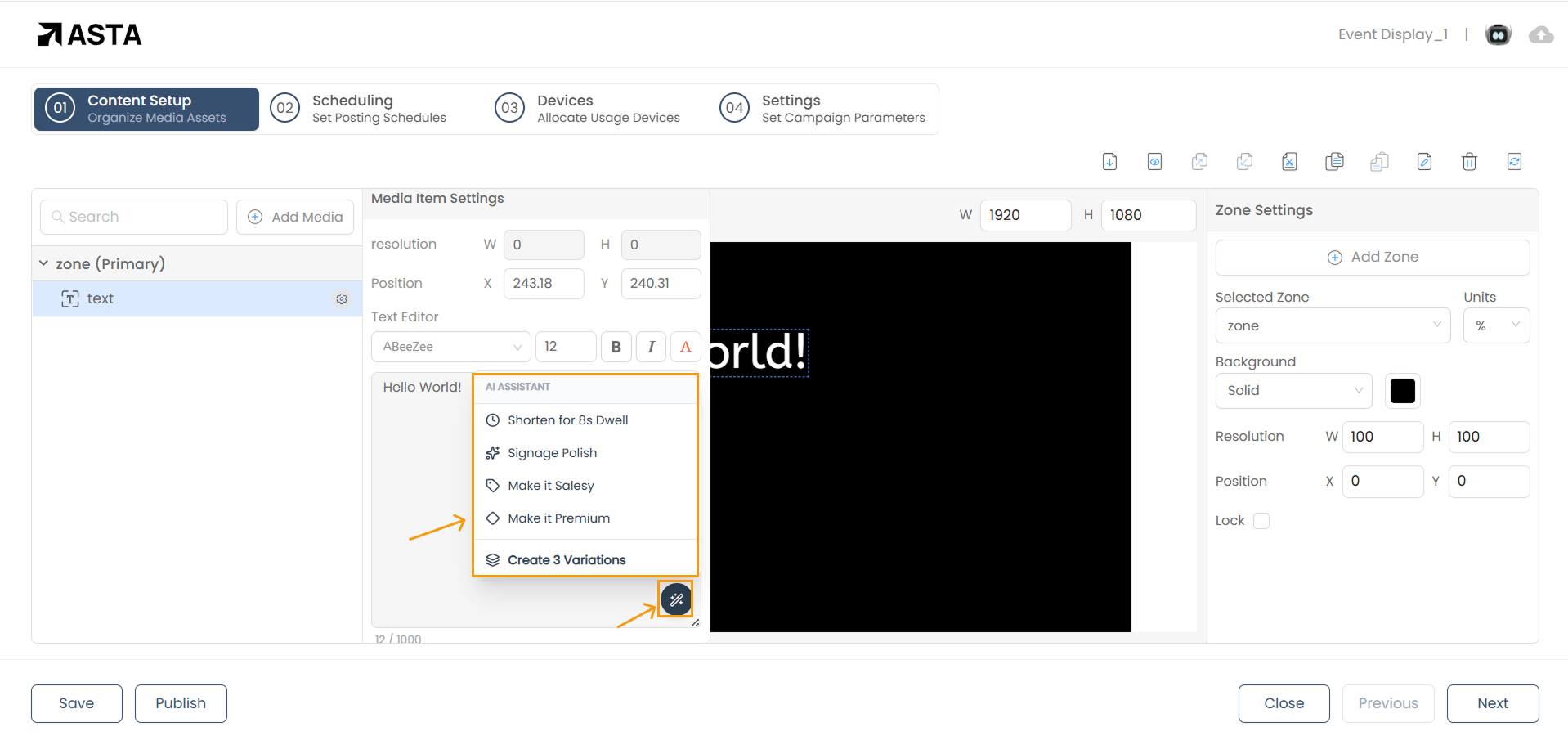Click the import file icon in toolbar

tap(1109, 162)
